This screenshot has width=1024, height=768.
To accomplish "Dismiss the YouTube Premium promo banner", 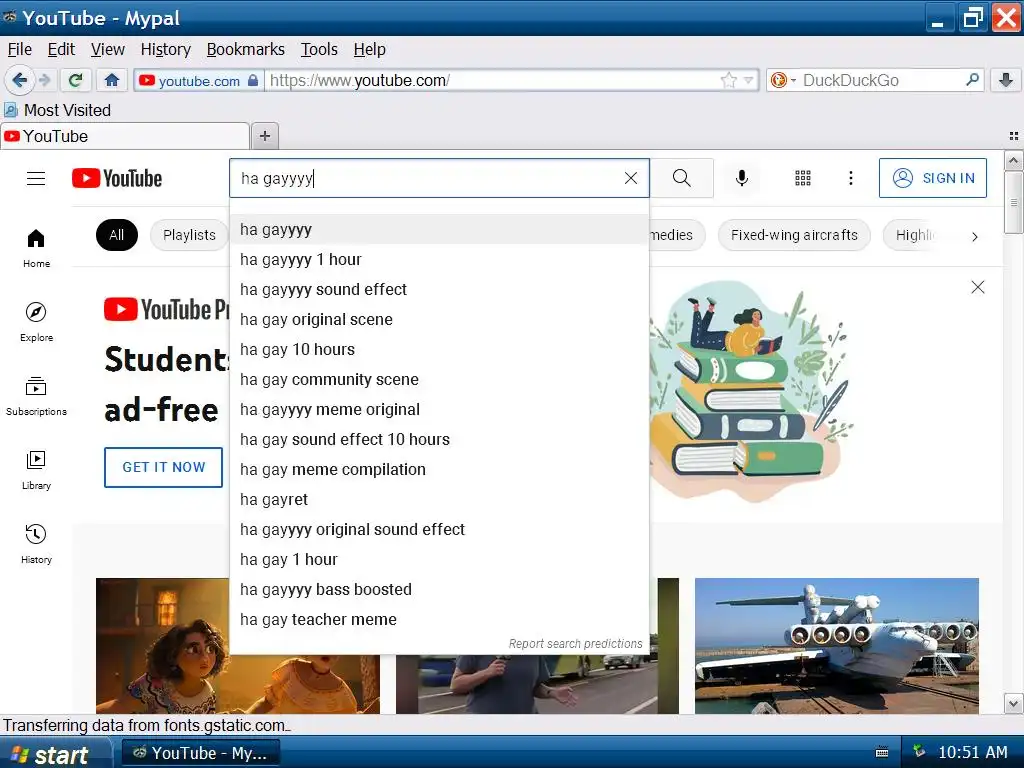I will (x=978, y=287).
